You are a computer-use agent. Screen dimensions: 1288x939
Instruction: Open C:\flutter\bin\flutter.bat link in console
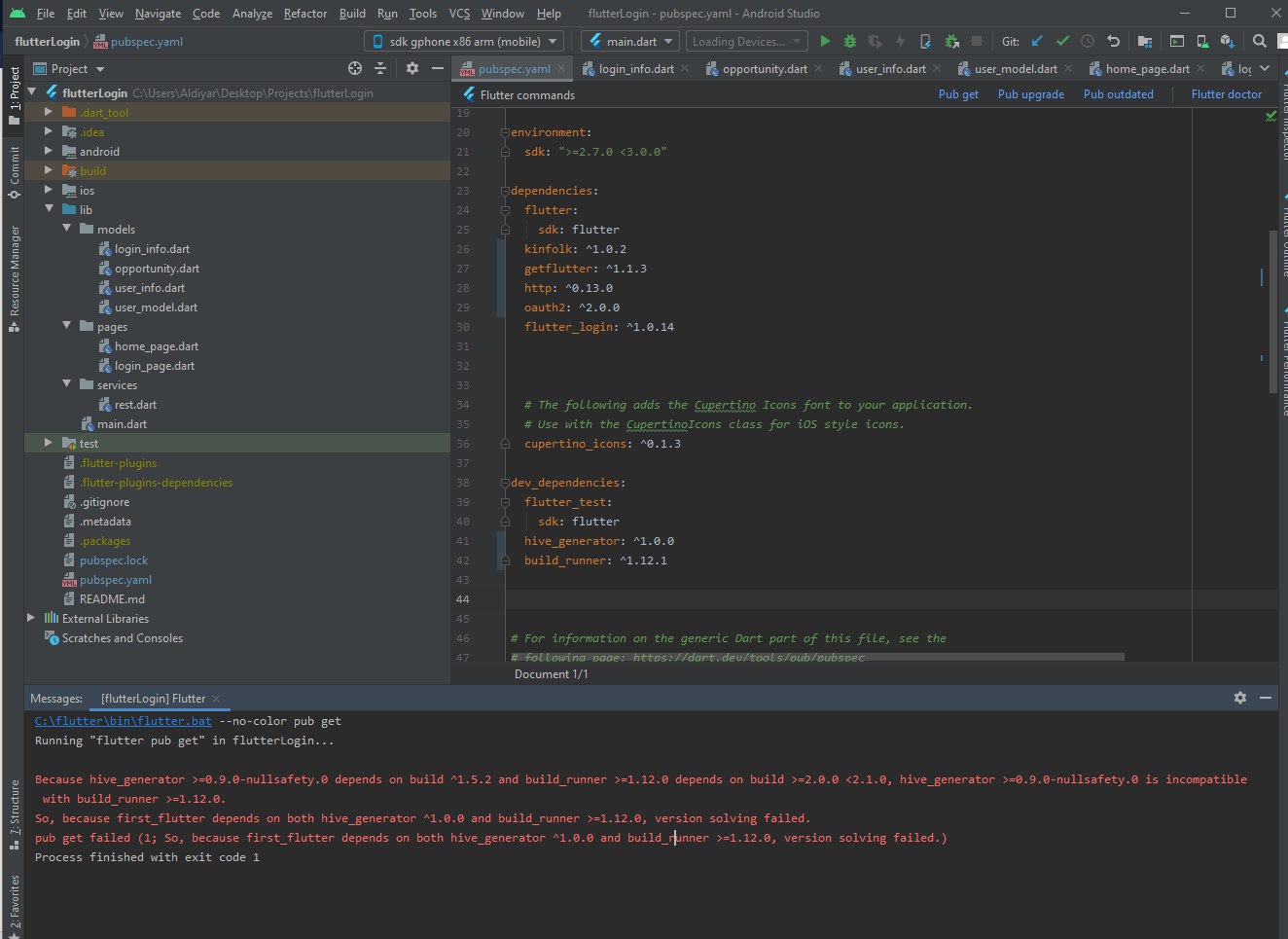(x=124, y=721)
